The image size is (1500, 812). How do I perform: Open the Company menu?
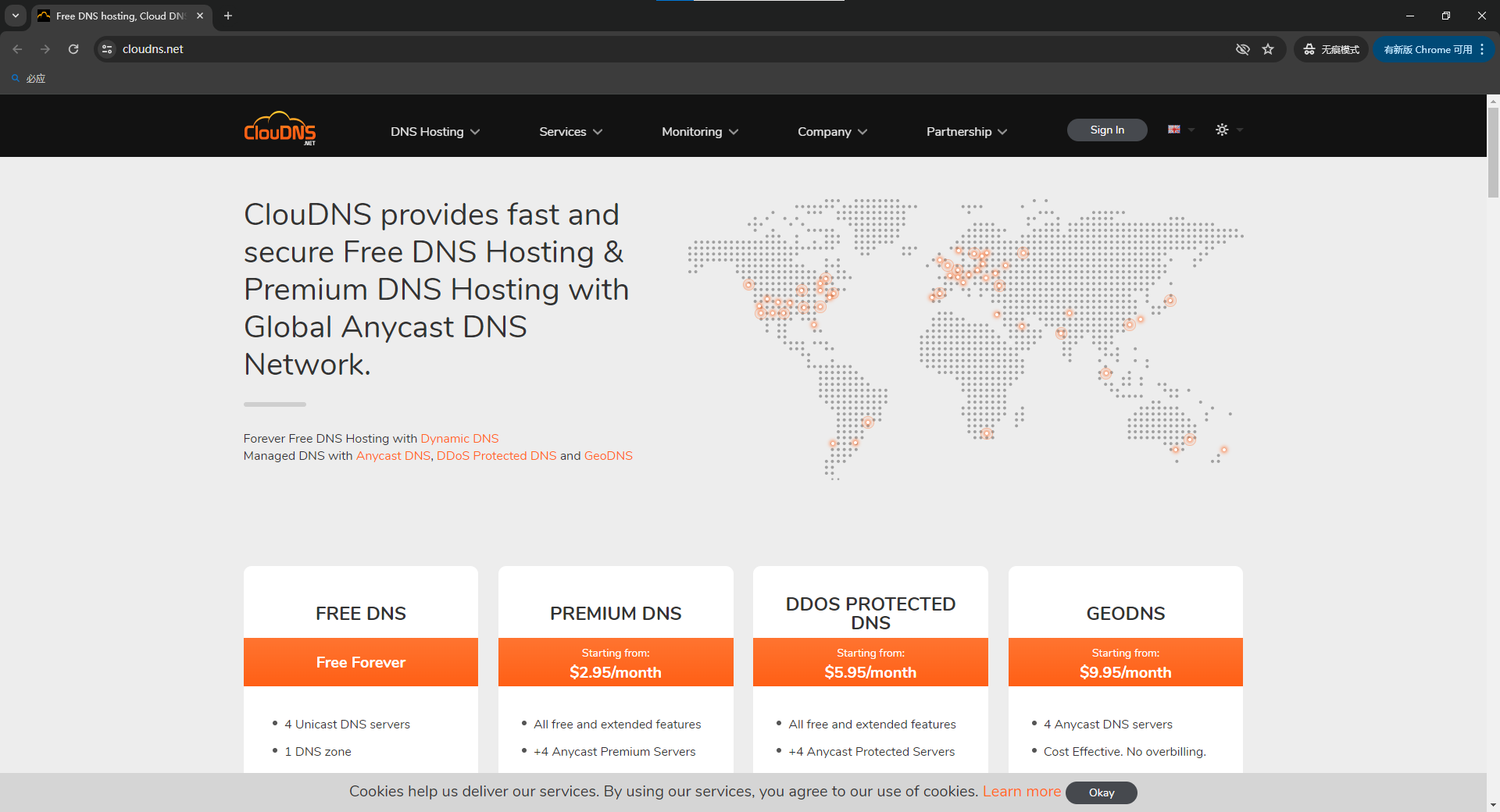pyautogui.click(x=833, y=131)
